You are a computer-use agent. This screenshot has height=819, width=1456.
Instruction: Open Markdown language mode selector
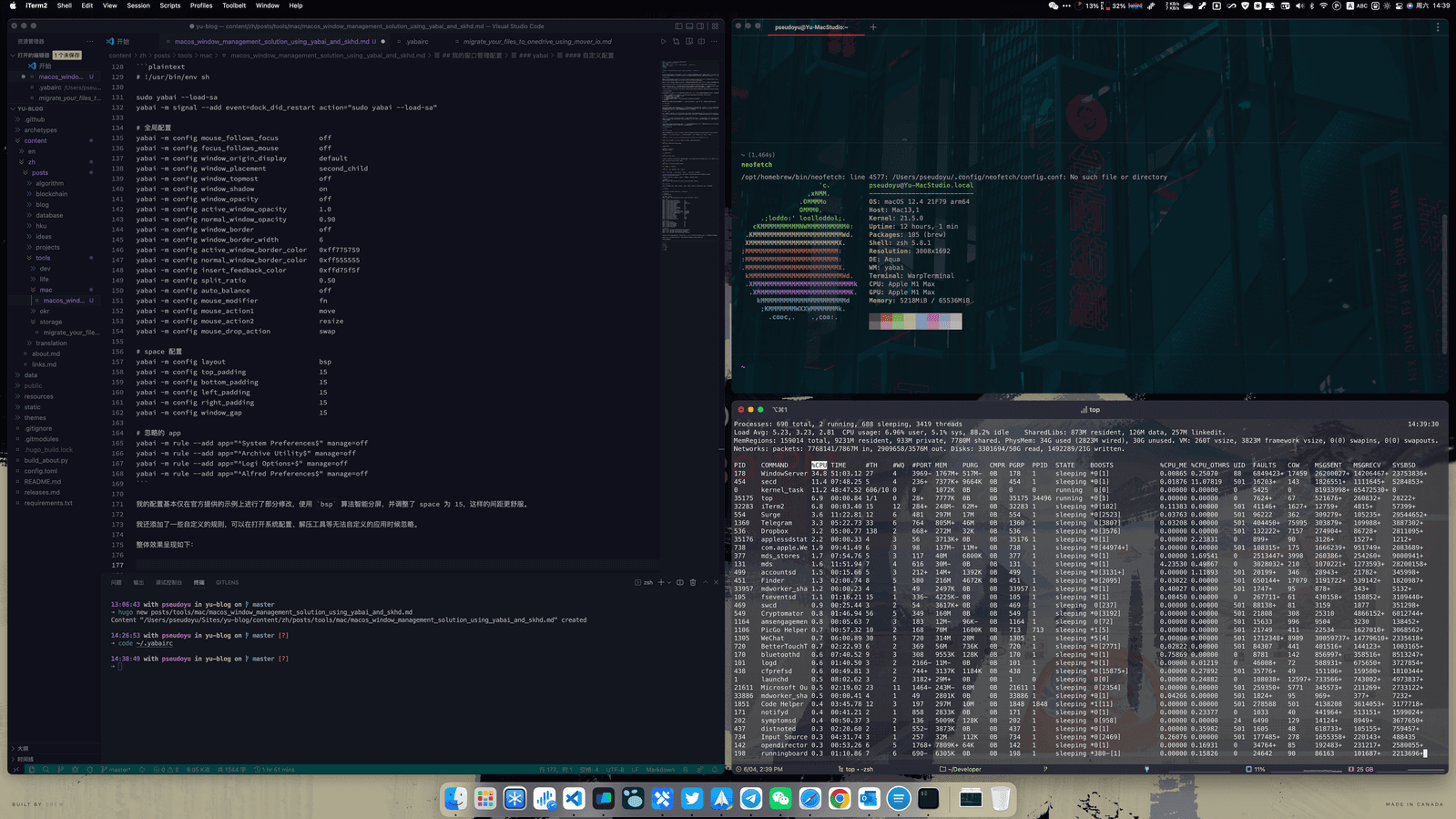(x=660, y=770)
